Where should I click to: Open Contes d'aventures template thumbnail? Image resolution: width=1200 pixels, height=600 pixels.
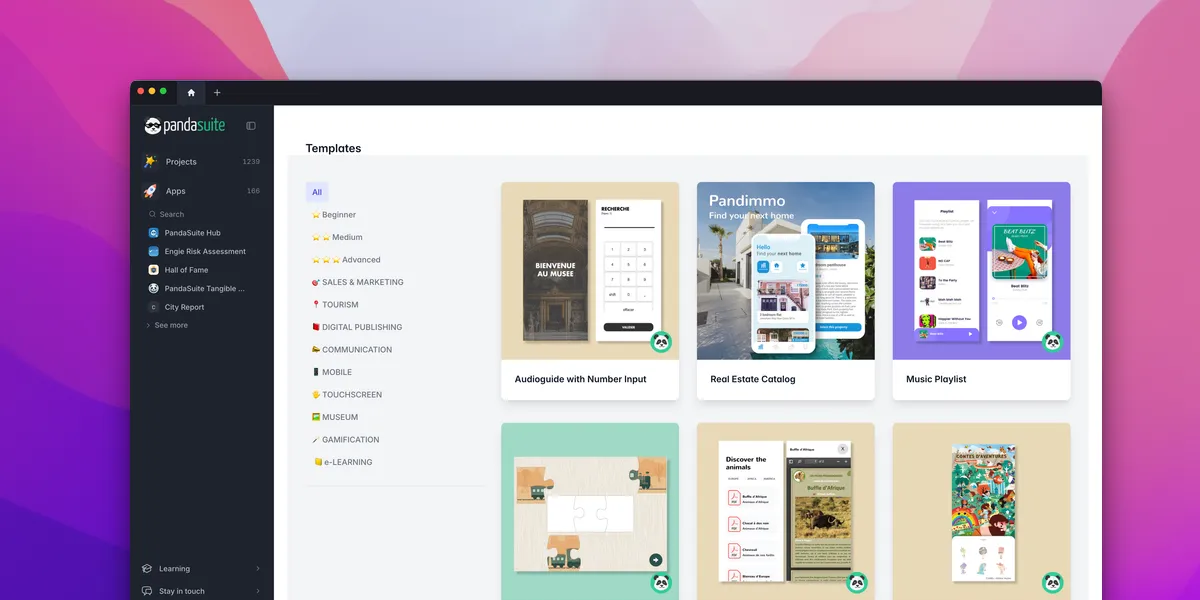(982, 511)
